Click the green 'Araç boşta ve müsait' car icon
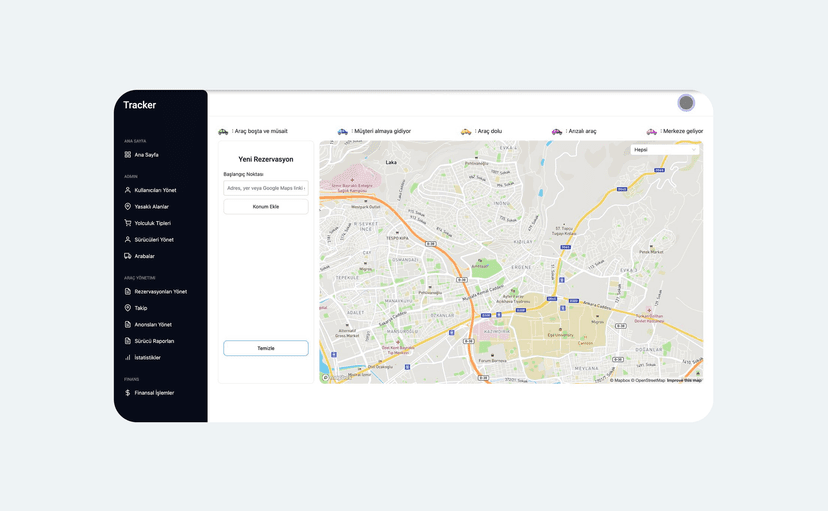 223,131
